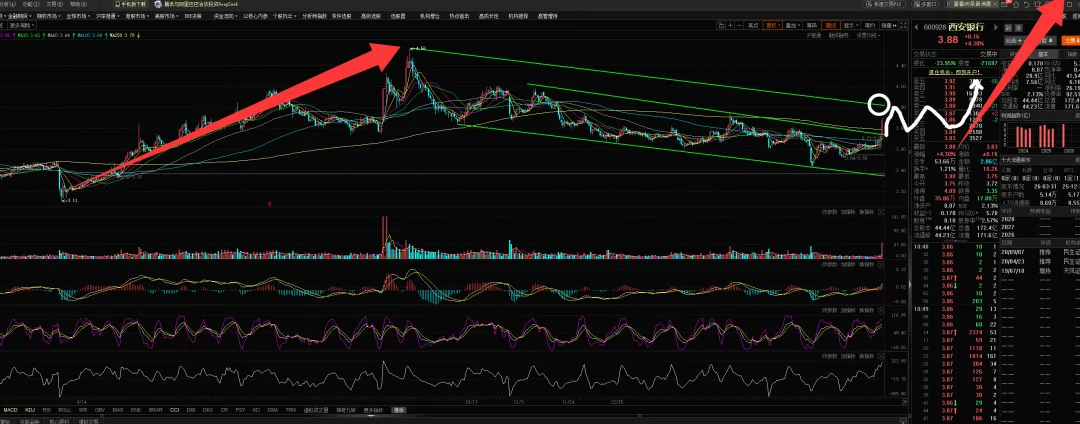Click the 多窗口 multi-window button
Viewport: 1080px width, 424px height.
tap(925, 4)
